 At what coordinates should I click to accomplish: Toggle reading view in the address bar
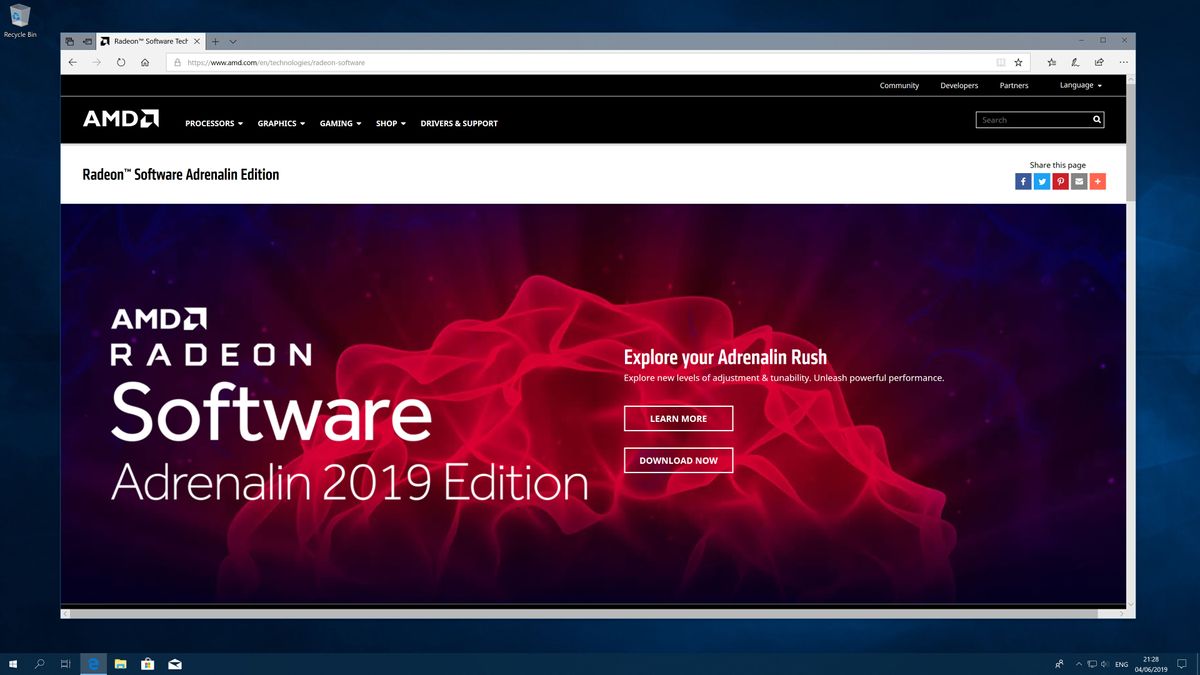tap(1000, 62)
